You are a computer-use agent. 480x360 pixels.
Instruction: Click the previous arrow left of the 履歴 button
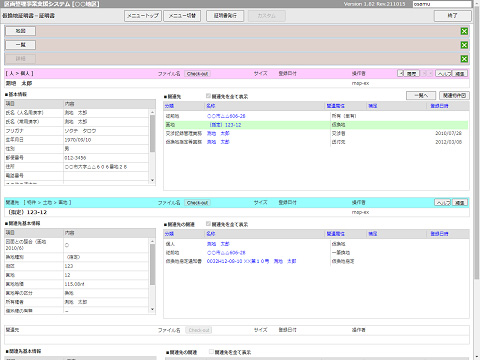click(x=400, y=73)
